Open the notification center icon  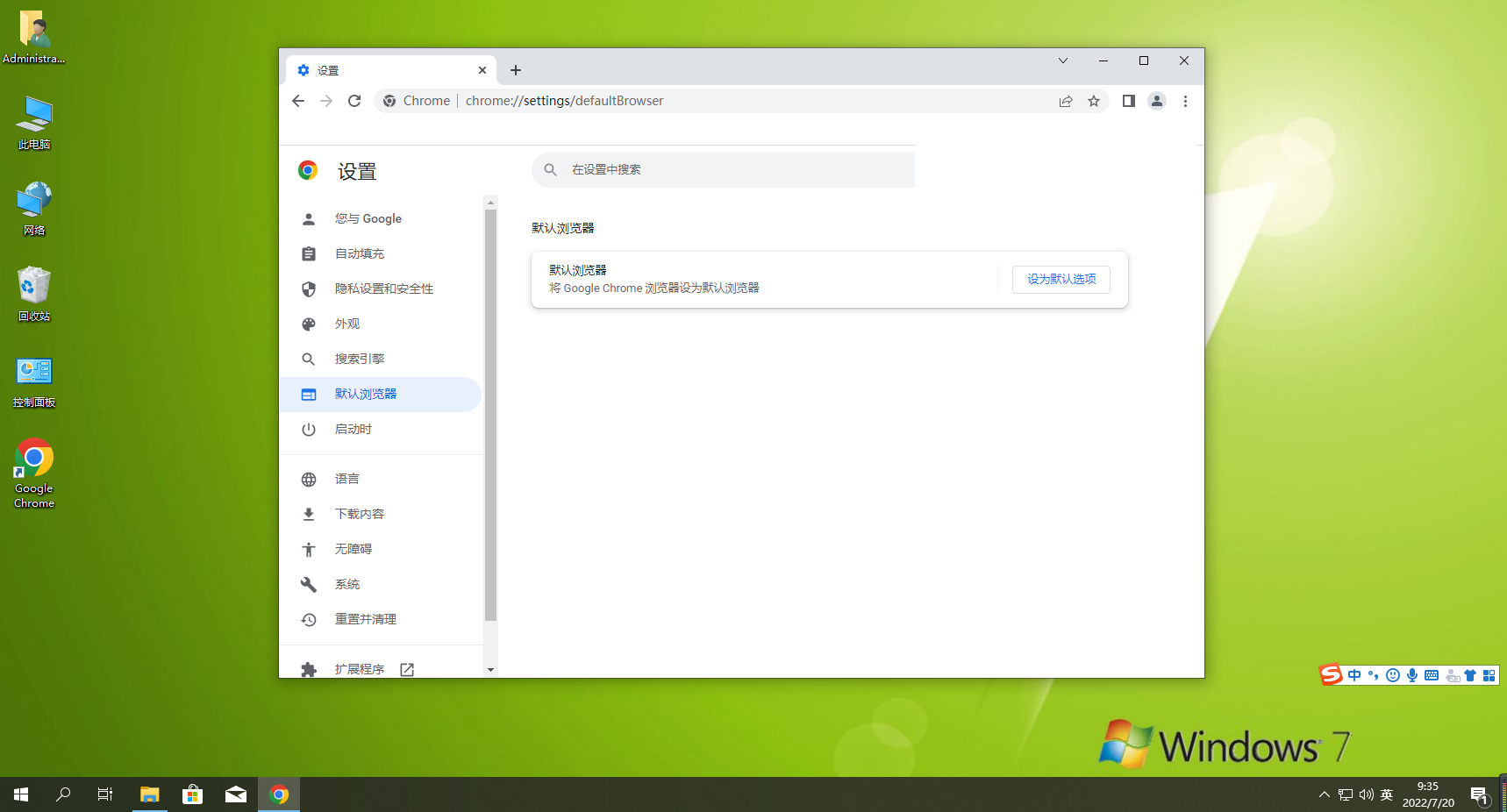(x=1481, y=794)
